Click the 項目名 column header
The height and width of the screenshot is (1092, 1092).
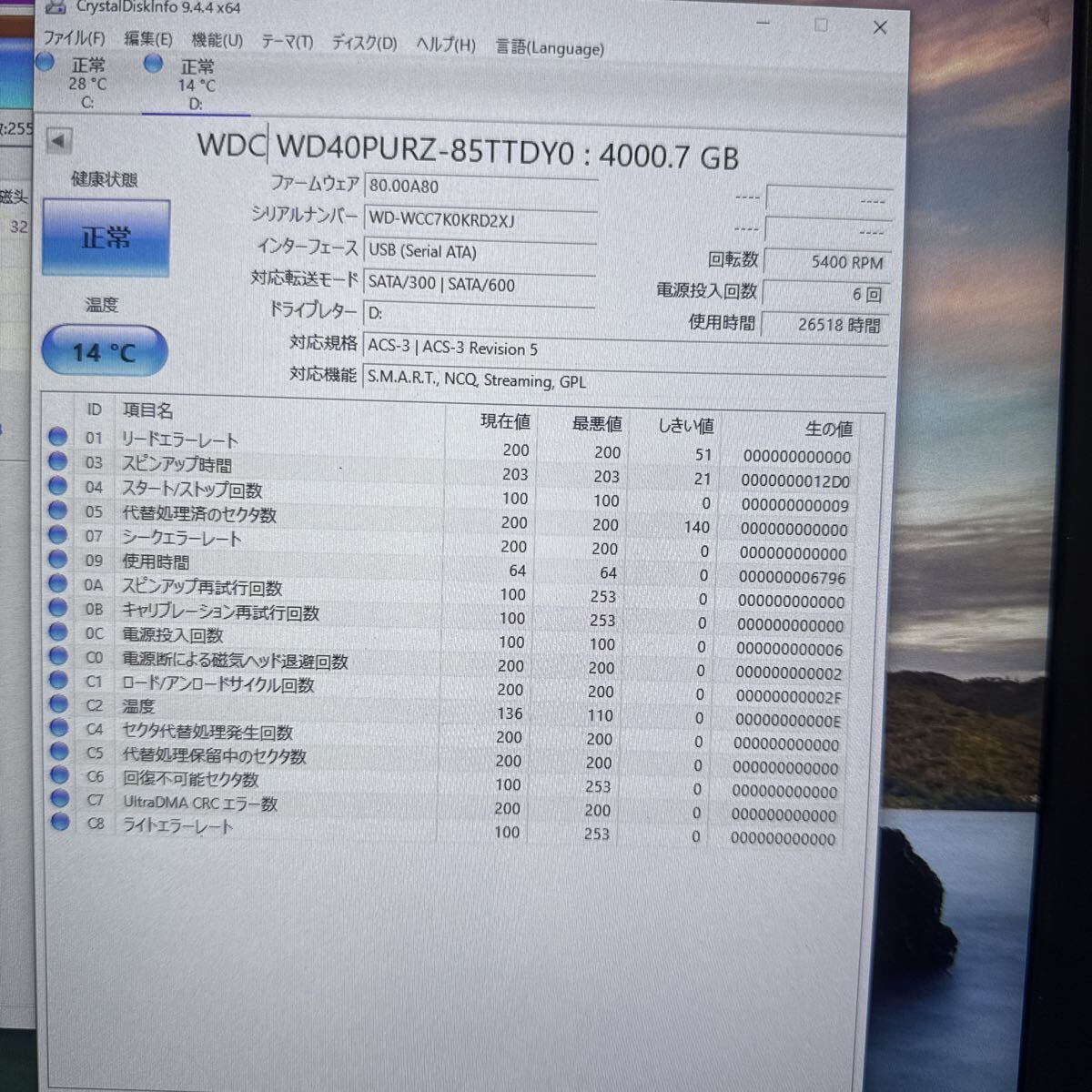click(x=147, y=411)
